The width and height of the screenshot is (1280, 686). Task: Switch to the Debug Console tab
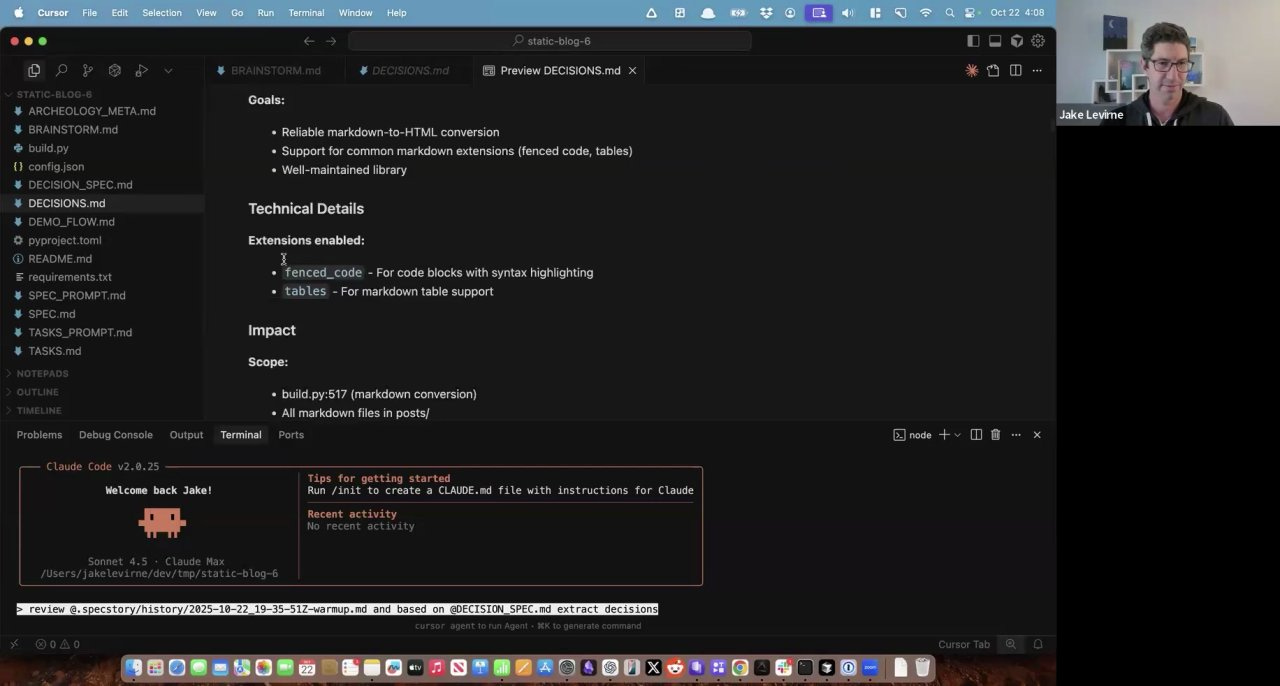pyautogui.click(x=116, y=435)
